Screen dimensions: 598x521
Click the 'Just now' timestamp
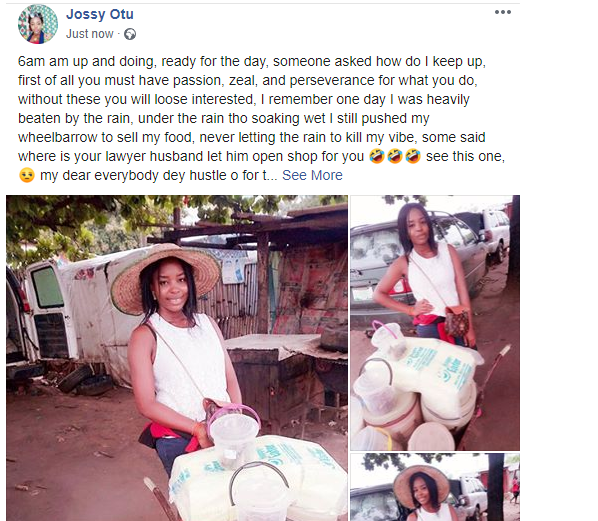[x=90, y=34]
